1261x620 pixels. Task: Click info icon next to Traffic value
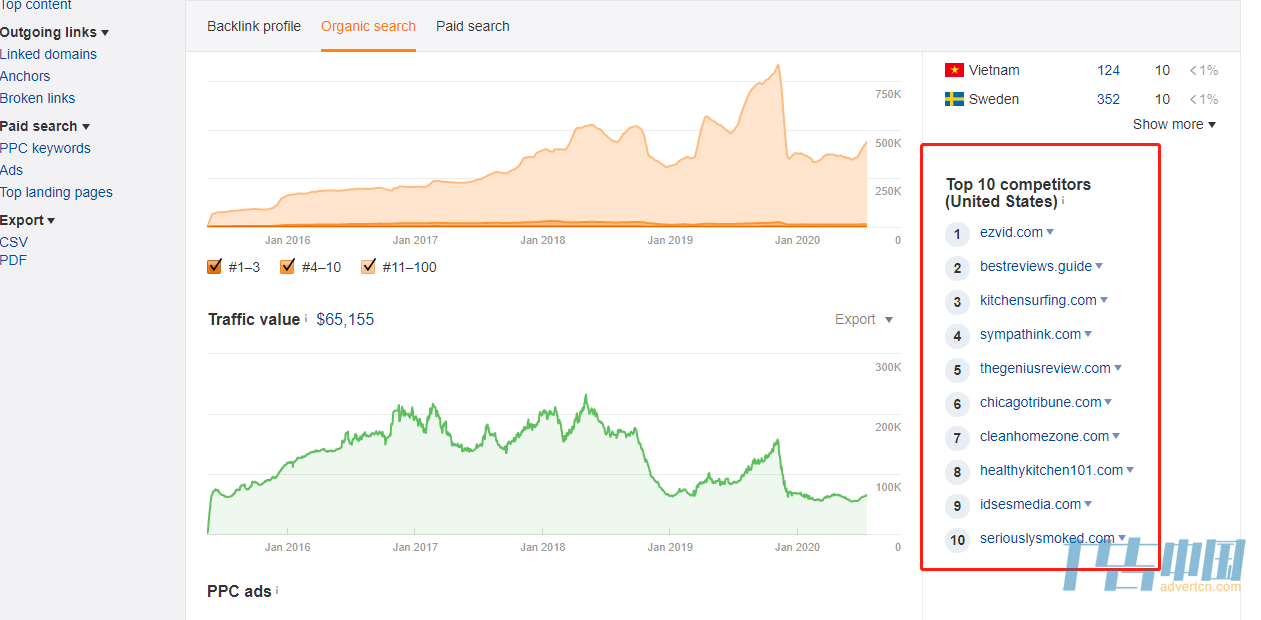coord(306,318)
